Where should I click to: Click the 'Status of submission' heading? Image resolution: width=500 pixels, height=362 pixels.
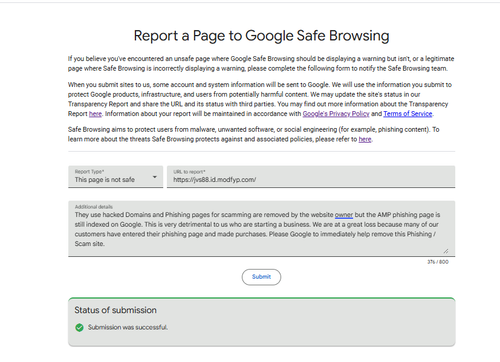click(x=115, y=310)
